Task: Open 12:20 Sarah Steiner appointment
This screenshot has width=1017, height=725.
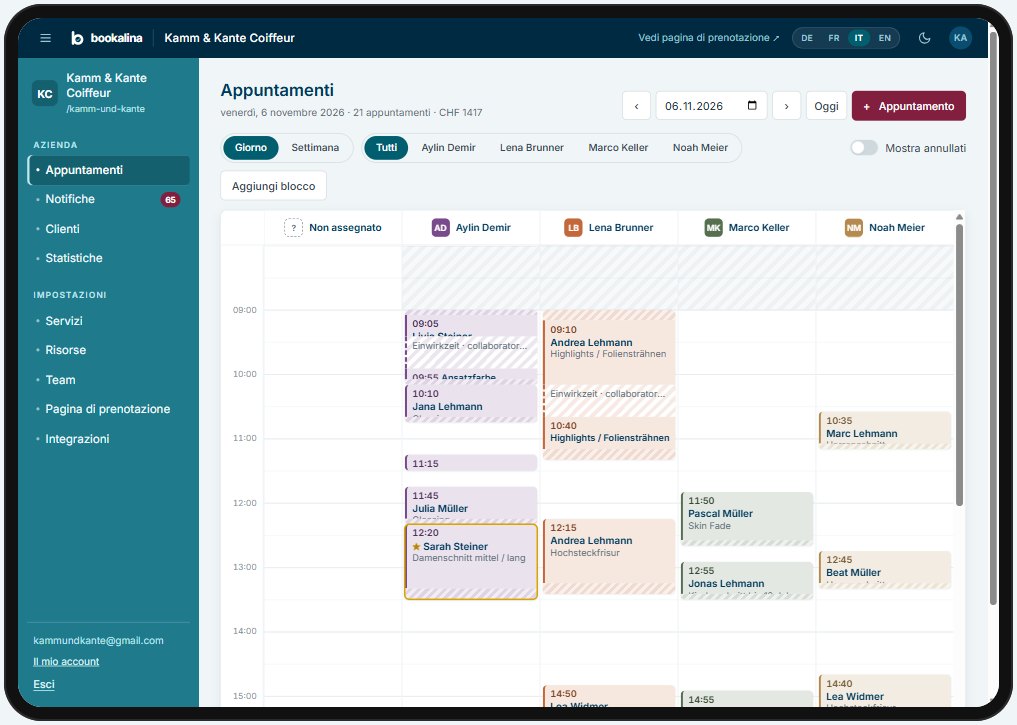Action: coord(471,562)
